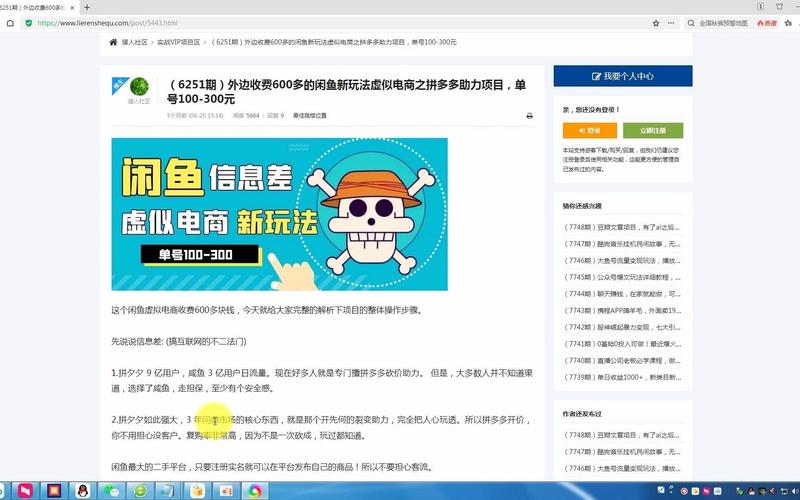800x500 pixels.
Task: Click the address bar URL
Action: 107,23
